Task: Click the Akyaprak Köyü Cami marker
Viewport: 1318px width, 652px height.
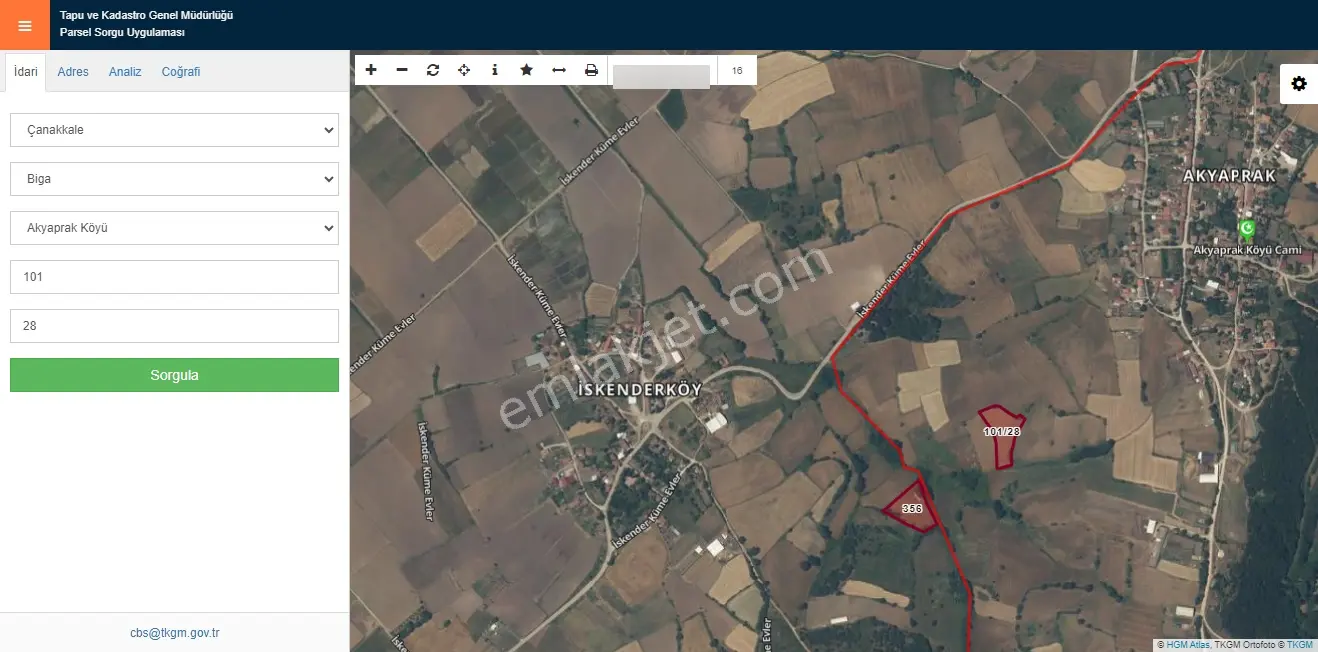Action: 1246,229
